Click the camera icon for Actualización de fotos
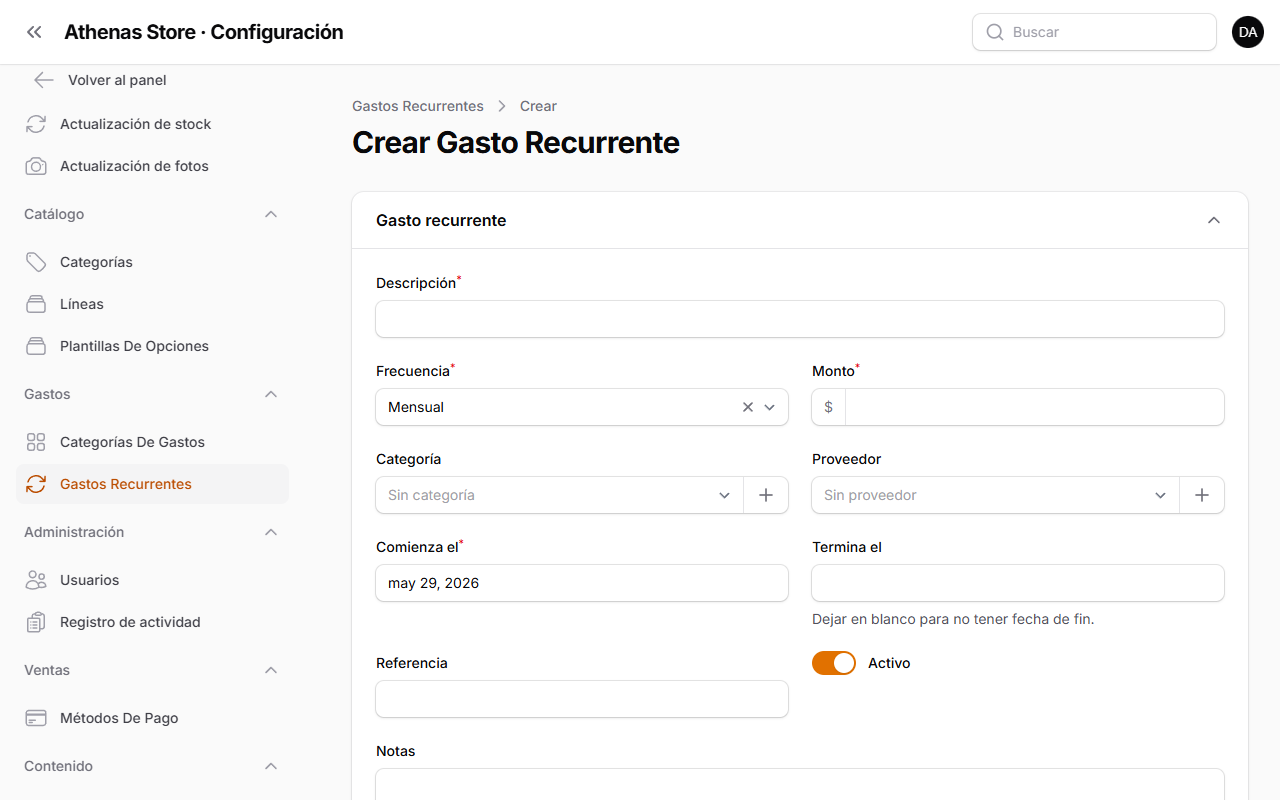This screenshot has height=800, width=1280. coord(36,166)
